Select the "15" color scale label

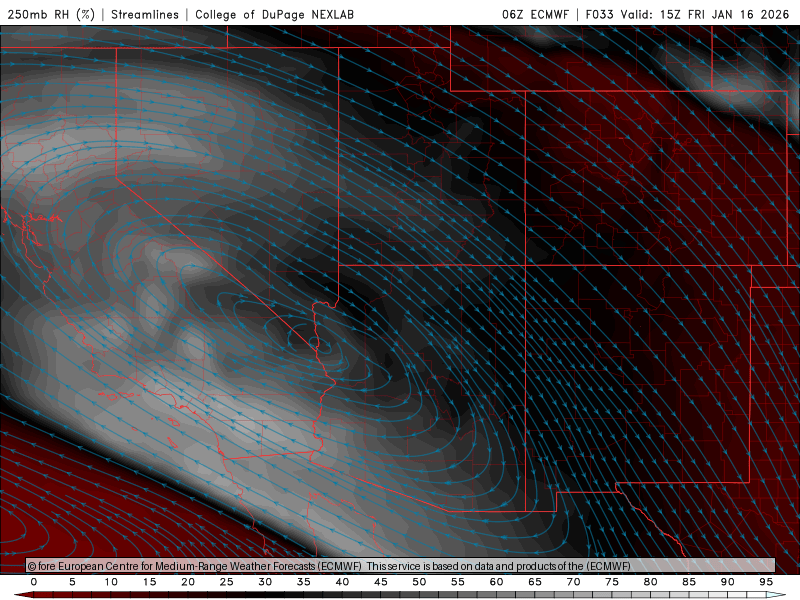point(149,582)
